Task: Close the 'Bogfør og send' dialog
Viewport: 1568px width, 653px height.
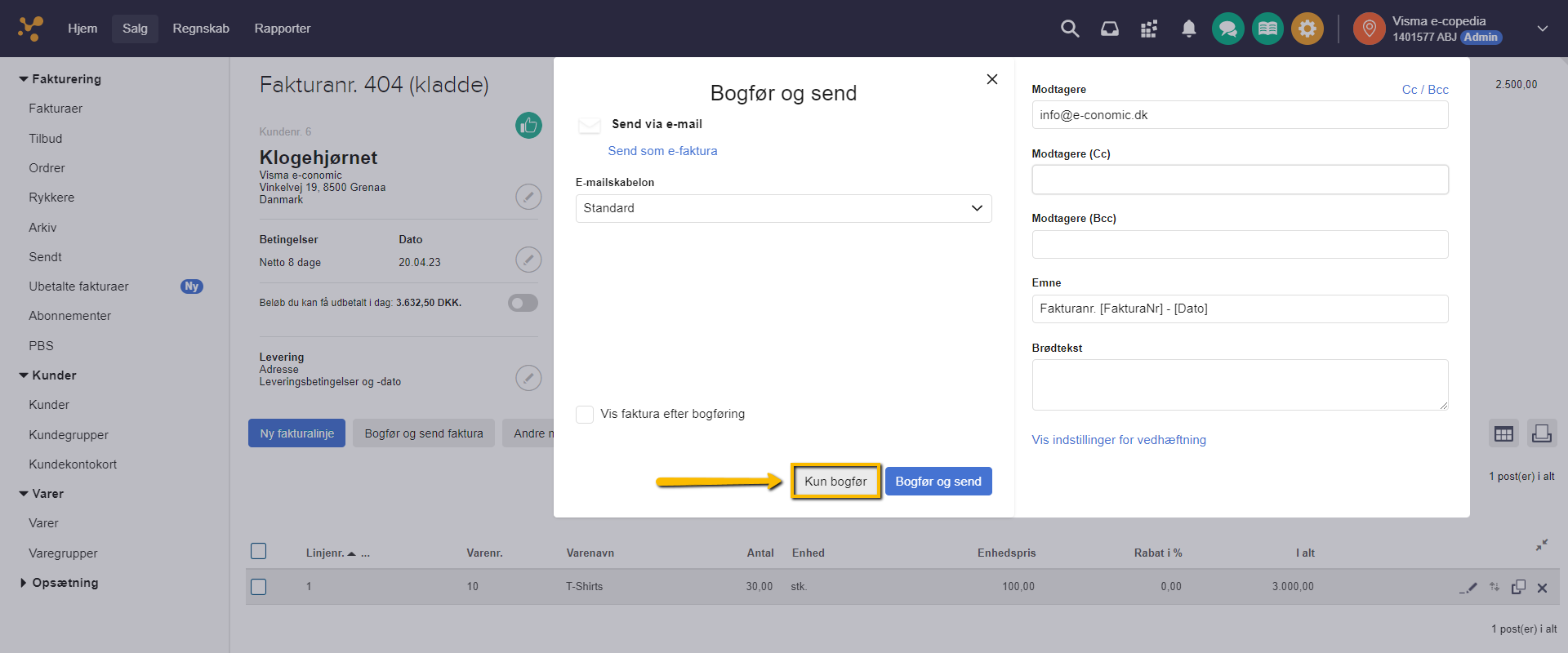Action: (991, 79)
